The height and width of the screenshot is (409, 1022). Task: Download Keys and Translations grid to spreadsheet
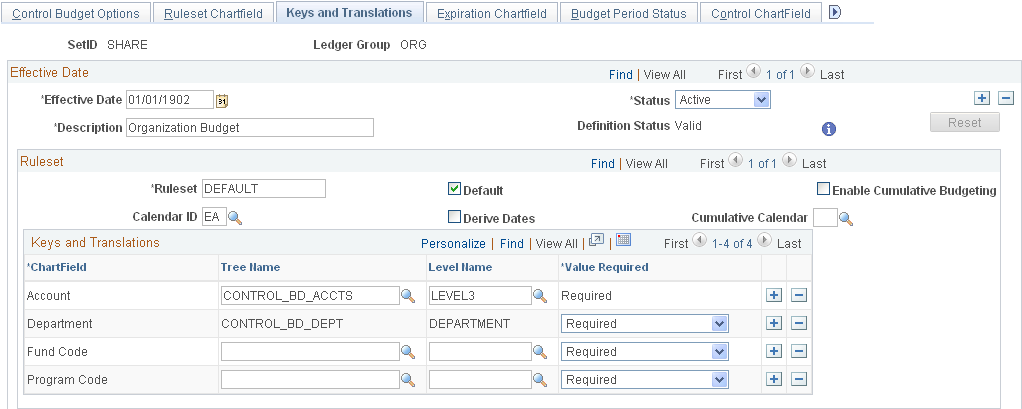click(623, 240)
